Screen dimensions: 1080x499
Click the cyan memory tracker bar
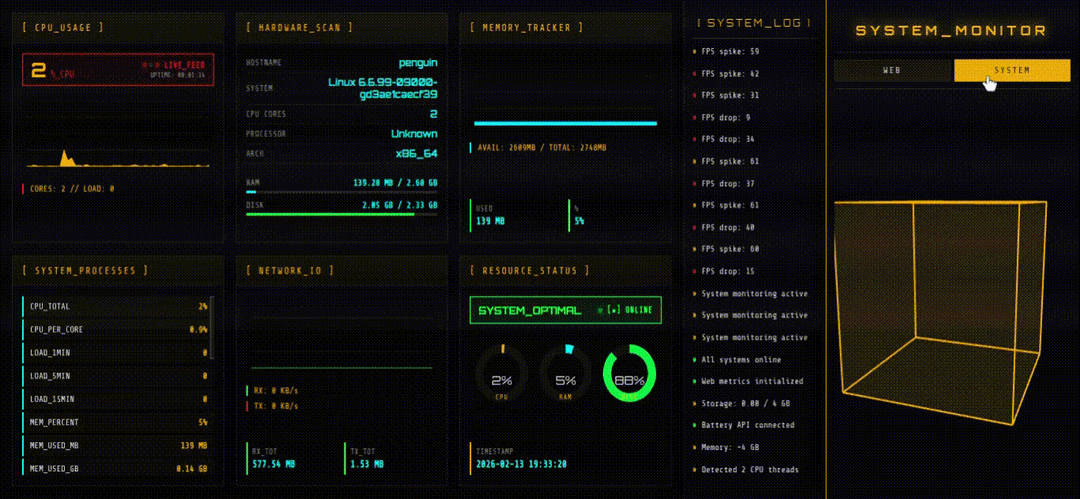tap(565, 123)
